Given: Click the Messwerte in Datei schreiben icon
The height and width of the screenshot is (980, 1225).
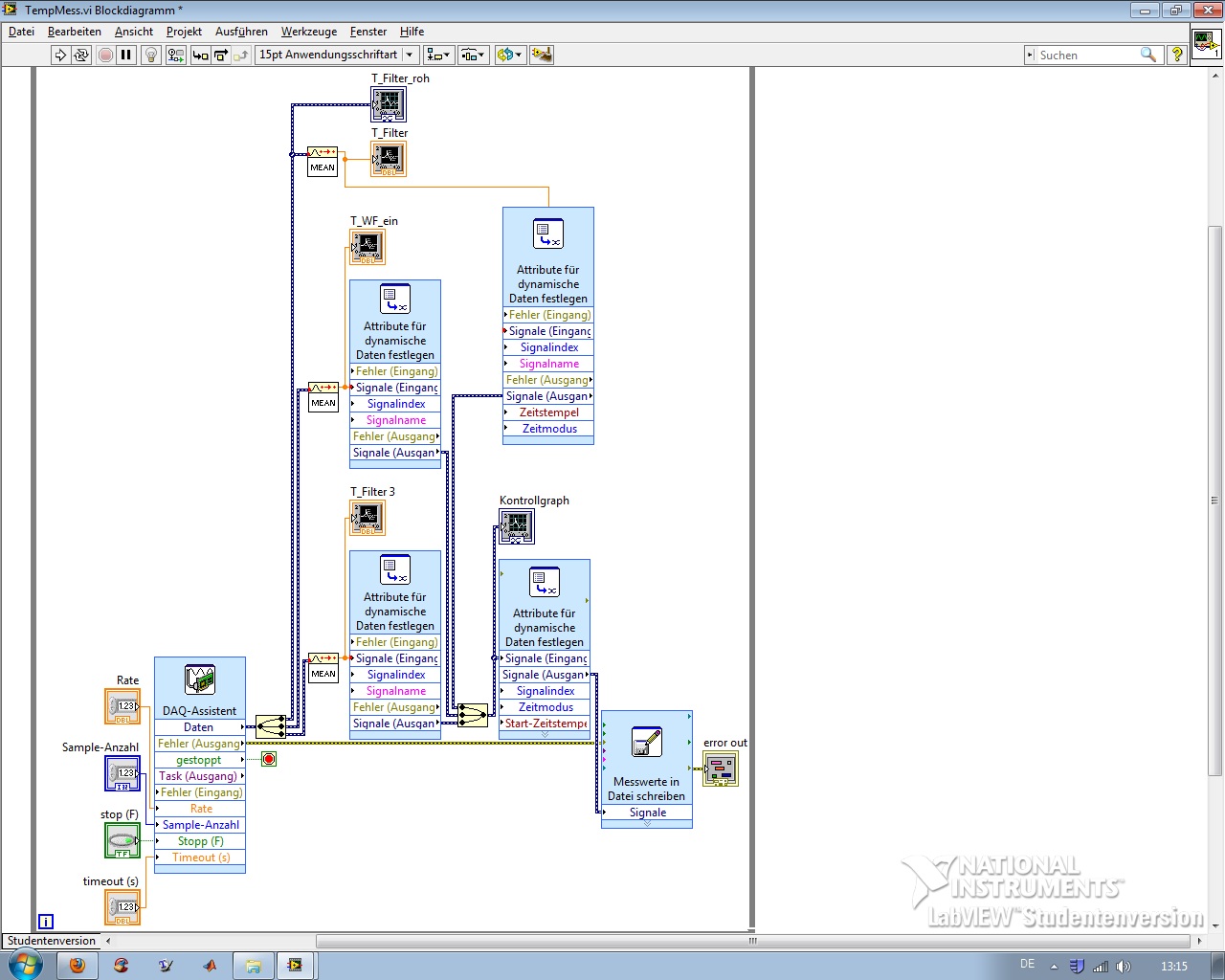Looking at the screenshot, I should pos(647,743).
